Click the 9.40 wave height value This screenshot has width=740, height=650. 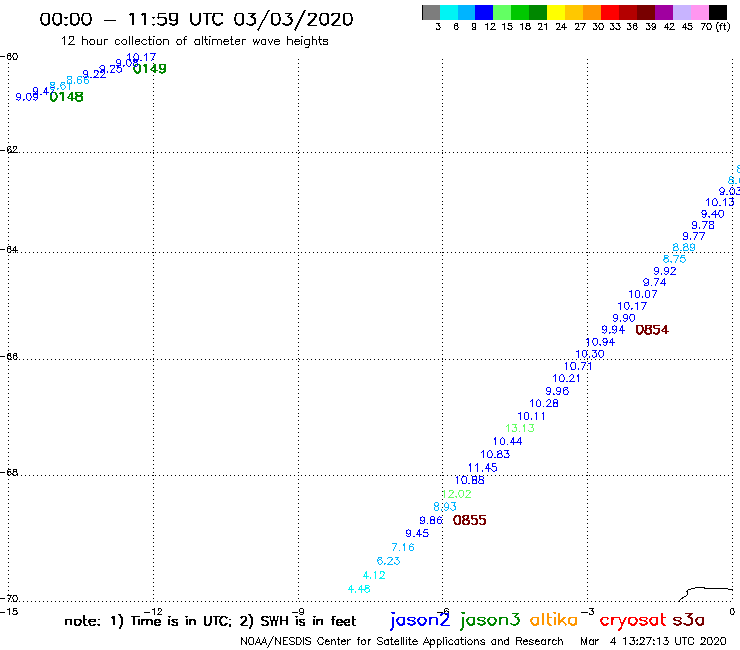[x=713, y=214]
